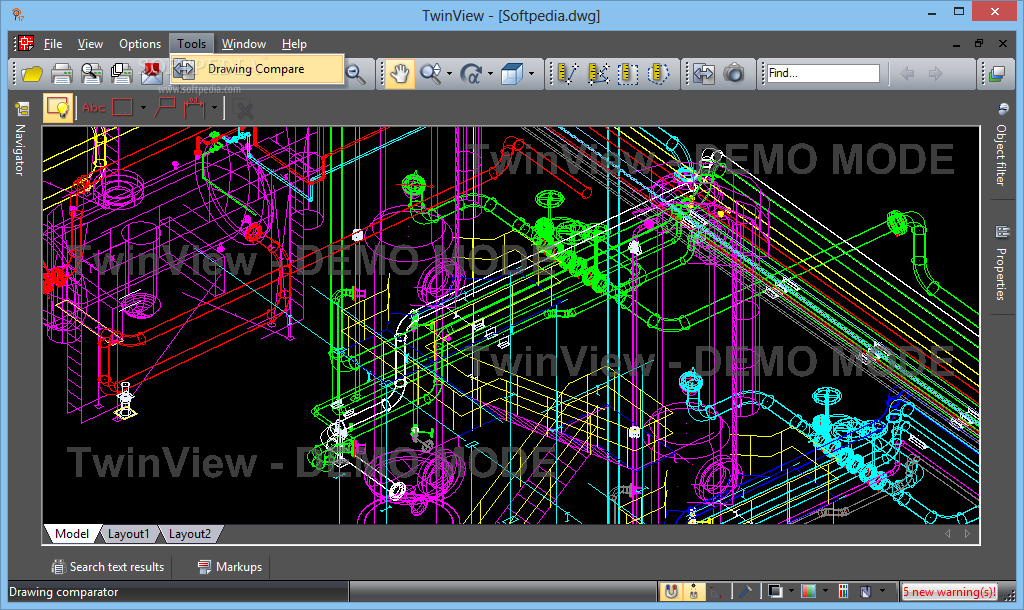The height and width of the screenshot is (610, 1024).
Task: Open the 3D view cube dropdown arrow
Action: pyautogui.click(x=531, y=73)
